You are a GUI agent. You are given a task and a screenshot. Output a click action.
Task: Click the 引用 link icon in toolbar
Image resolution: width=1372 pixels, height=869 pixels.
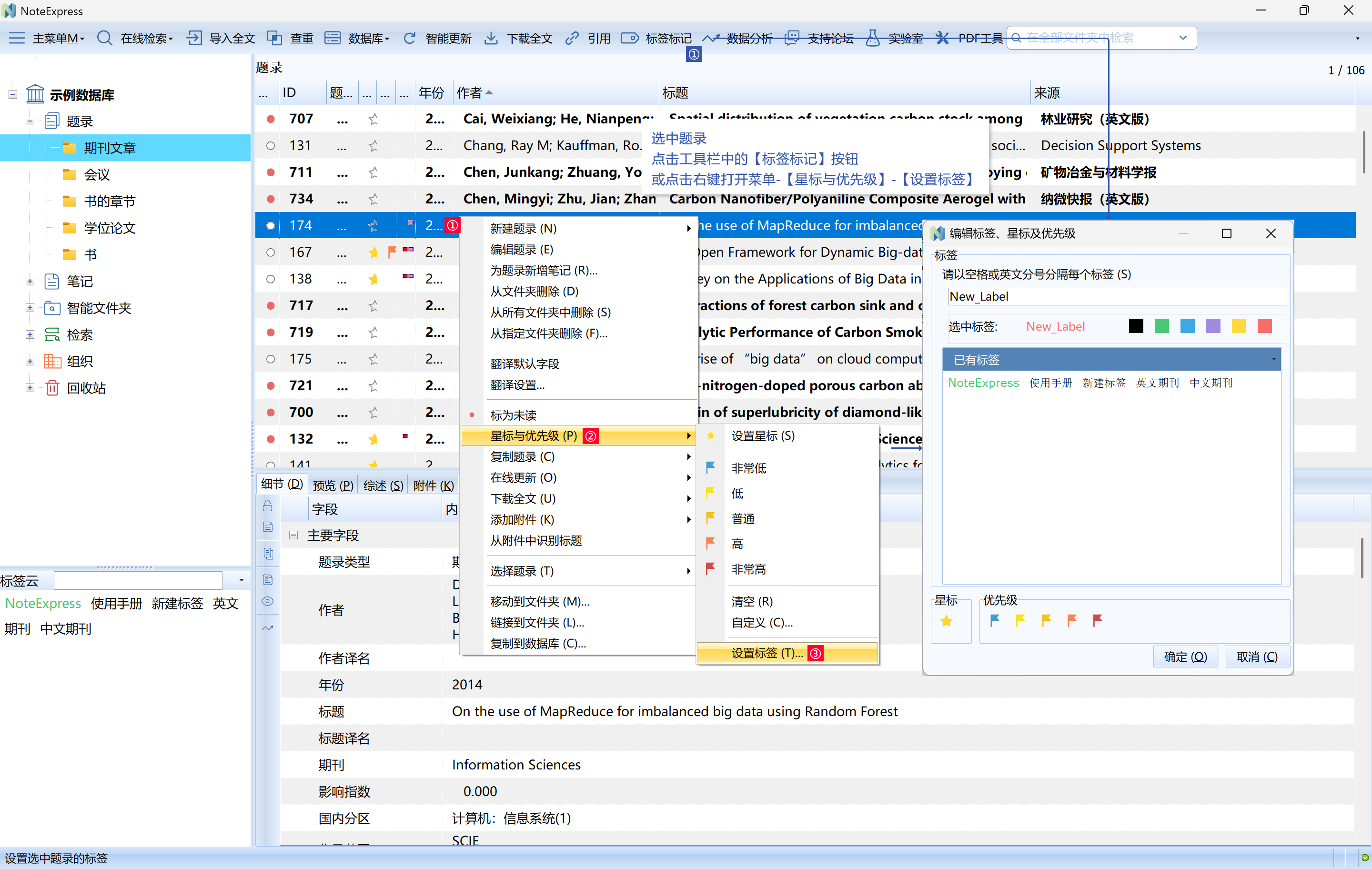tap(572, 38)
